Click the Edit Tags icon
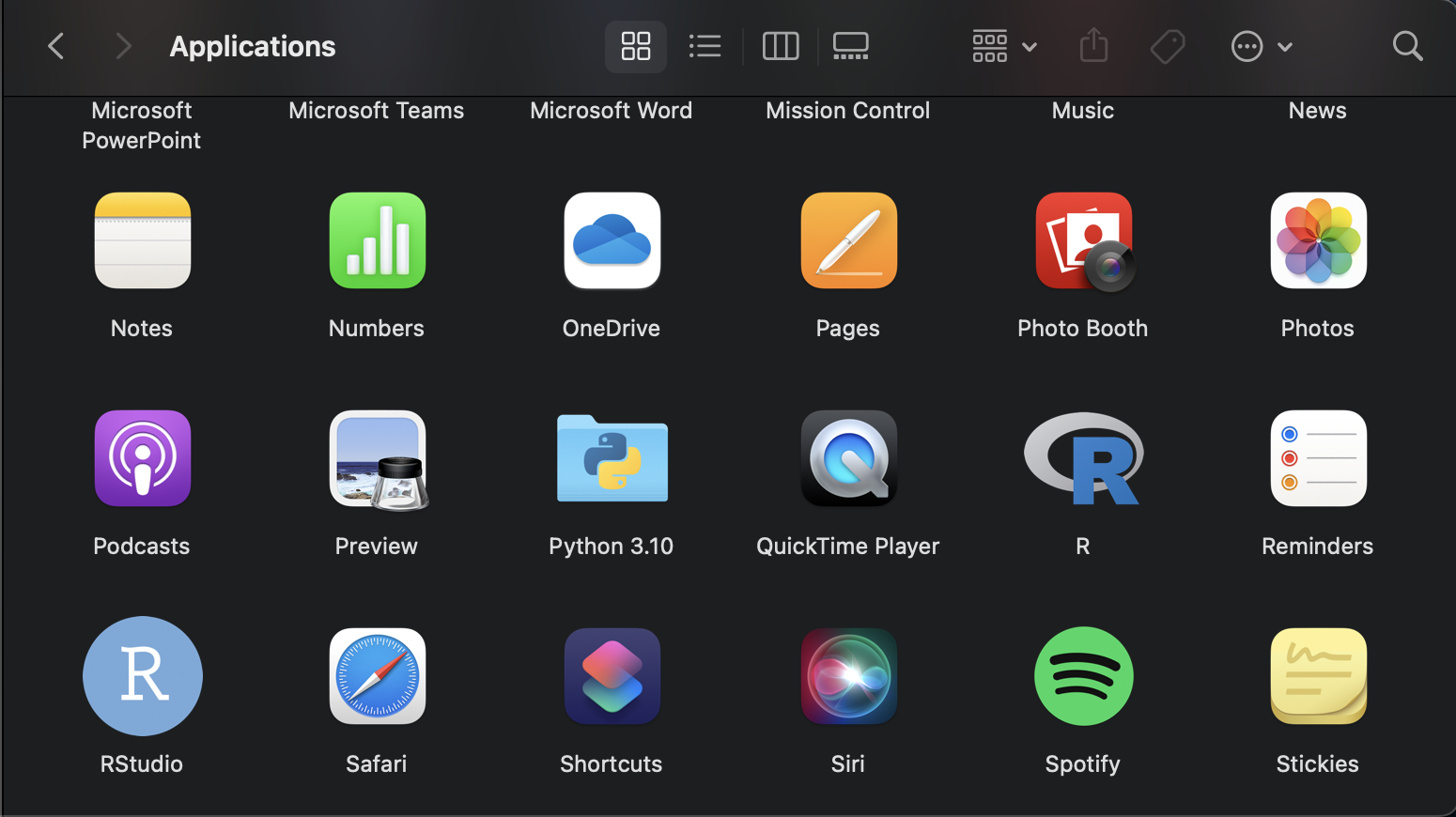1456x817 pixels. (1168, 46)
